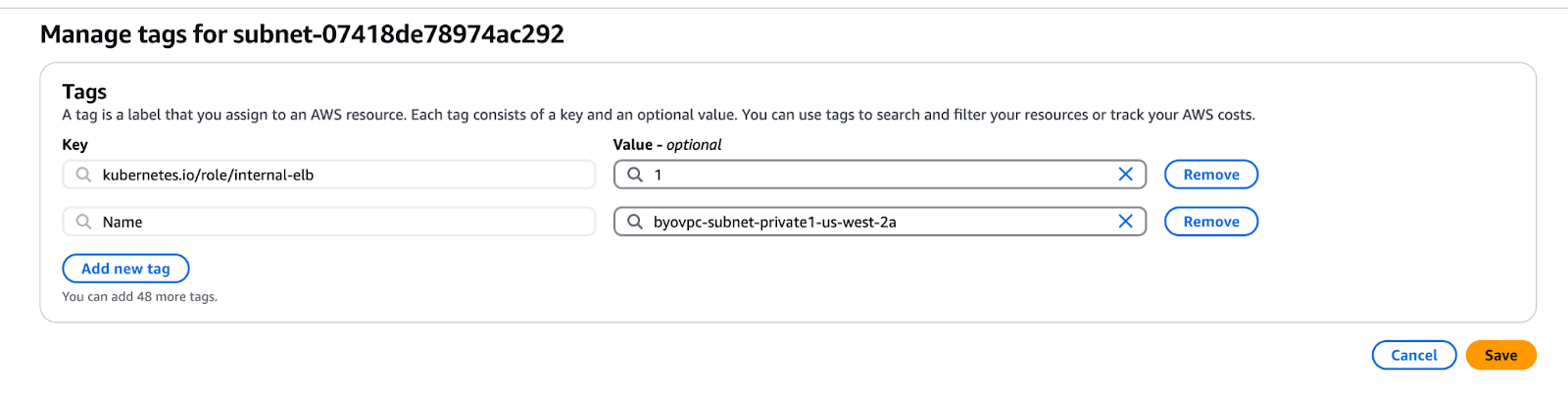This screenshot has height=398, width=1568.
Task: Cancel the tag changes
Action: (1413, 355)
